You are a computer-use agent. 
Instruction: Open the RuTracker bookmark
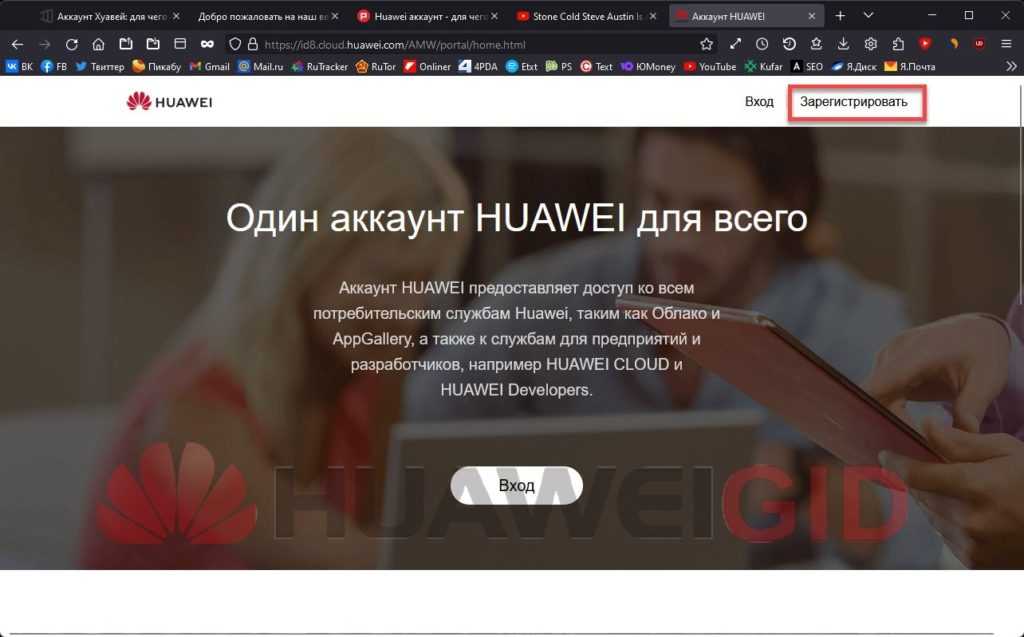pyautogui.click(x=319, y=67)
